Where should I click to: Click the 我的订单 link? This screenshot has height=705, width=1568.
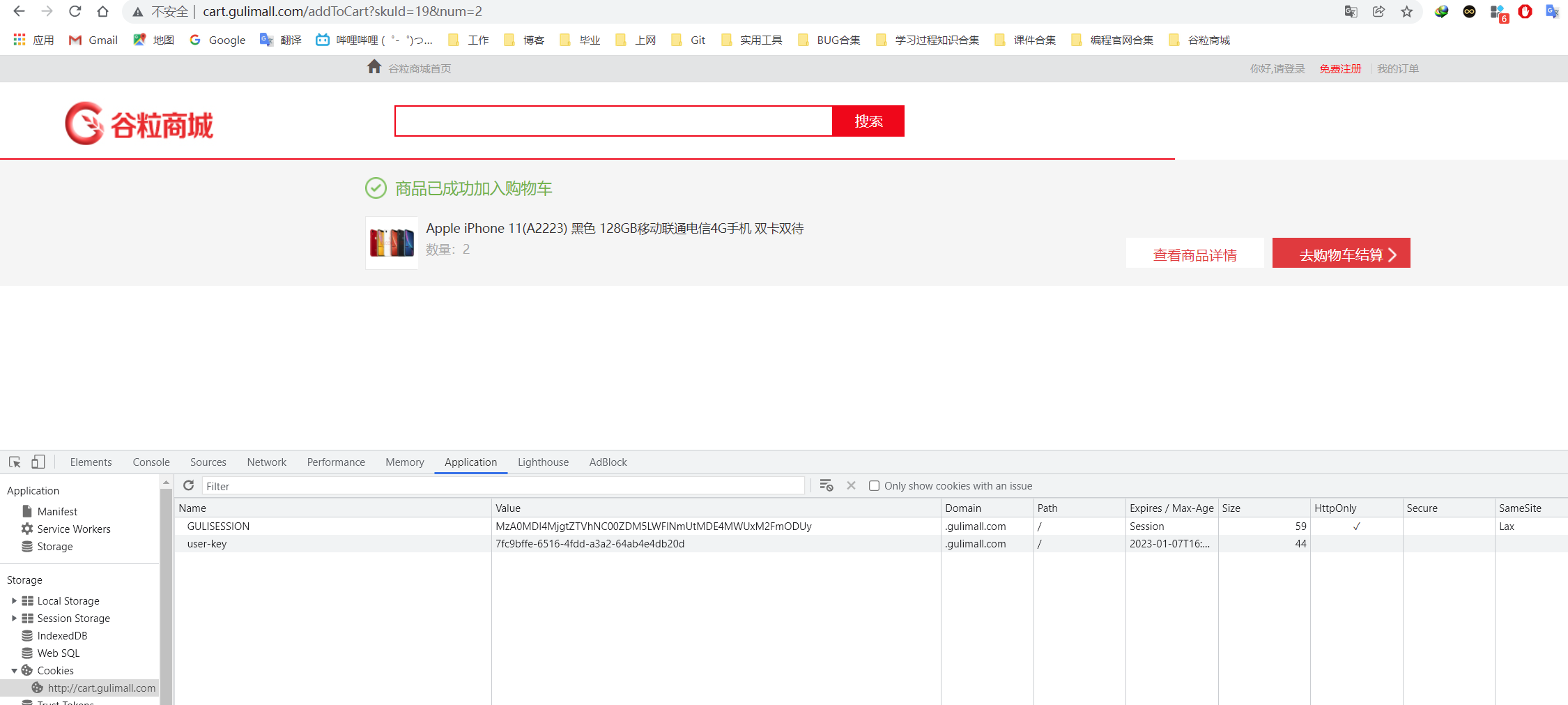pos(1397,68)
